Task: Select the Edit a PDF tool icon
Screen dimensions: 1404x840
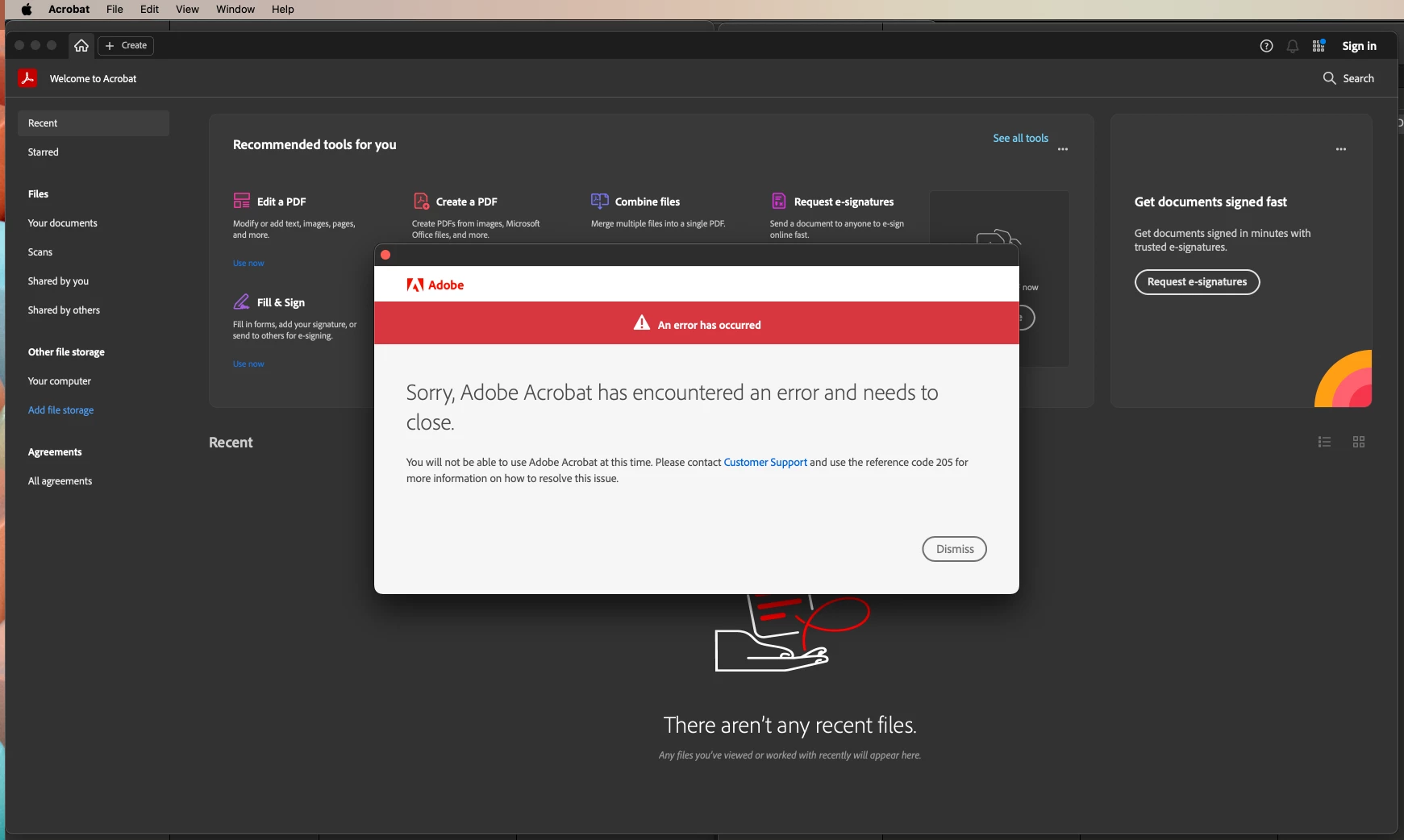Action: pyautogui.click(x=242, y=201)
